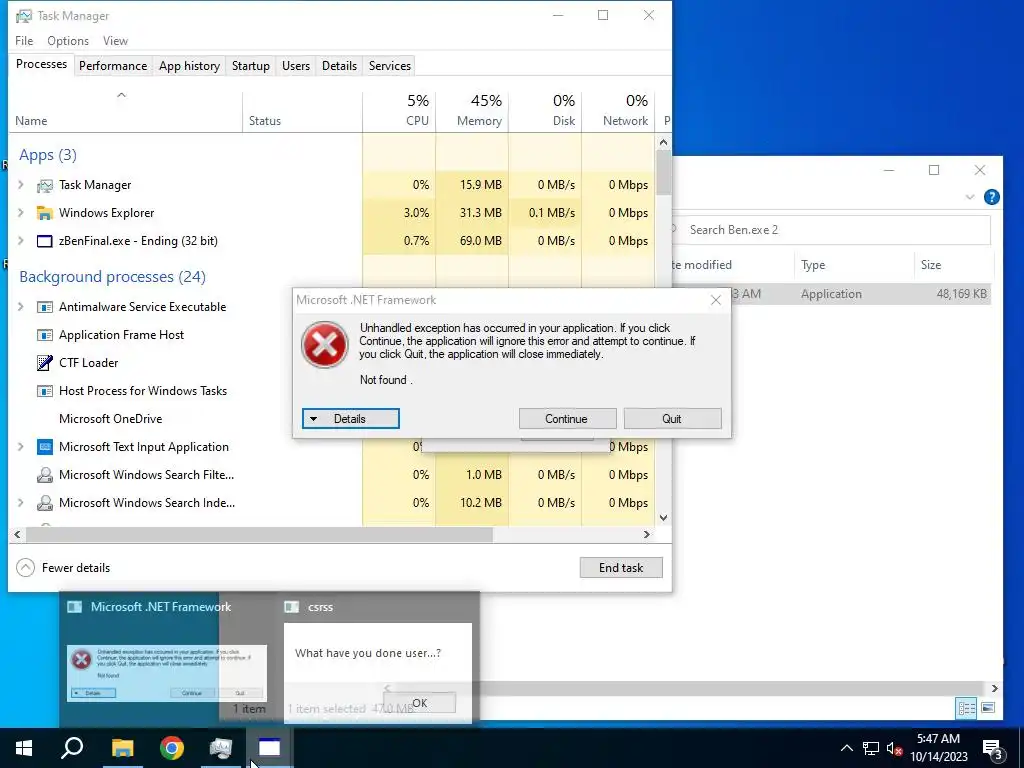Click the Task Manager process icon

44,185
